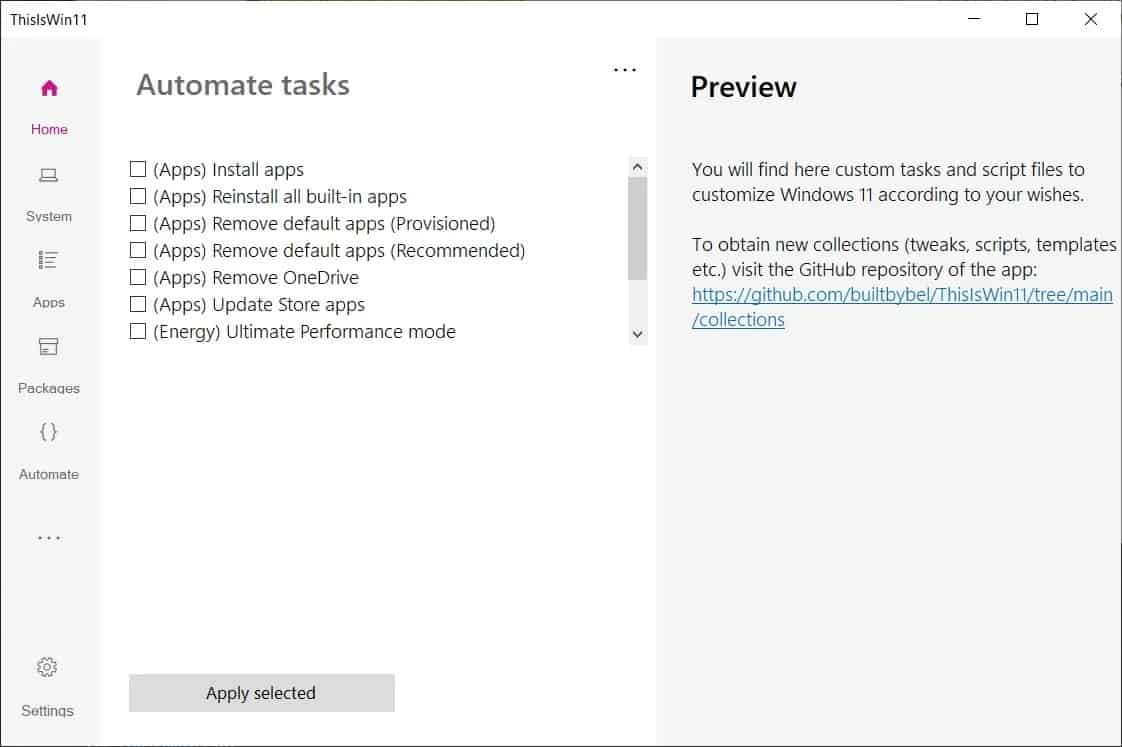Check Ultimate Performance mode
Image resolution: width=1122 pixels, height=747 pixels.
click(x=138, y=331)
